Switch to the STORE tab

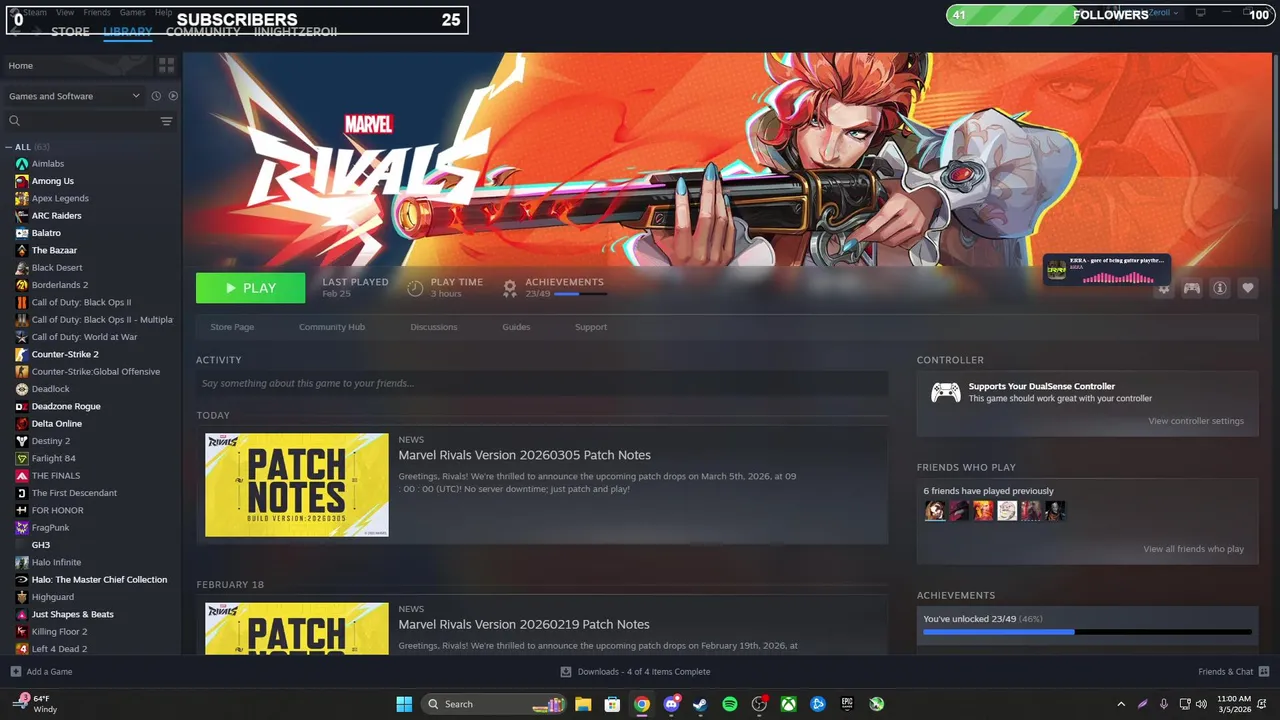(70, 32)
